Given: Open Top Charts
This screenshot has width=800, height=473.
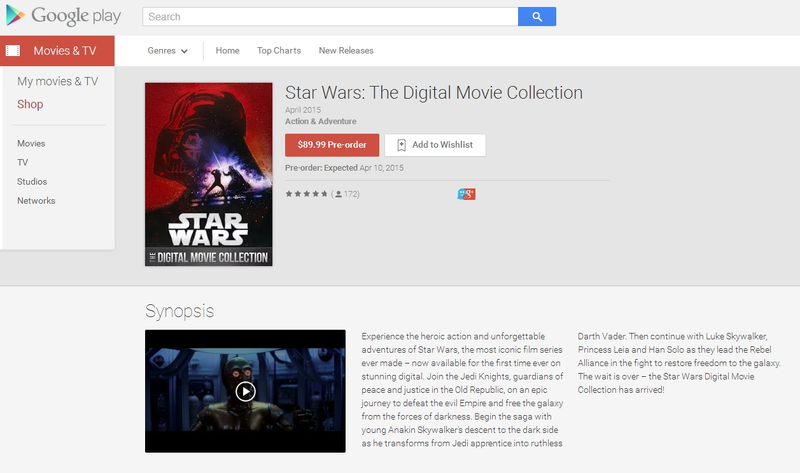Looking at the screenshot, I should [279, 51].
